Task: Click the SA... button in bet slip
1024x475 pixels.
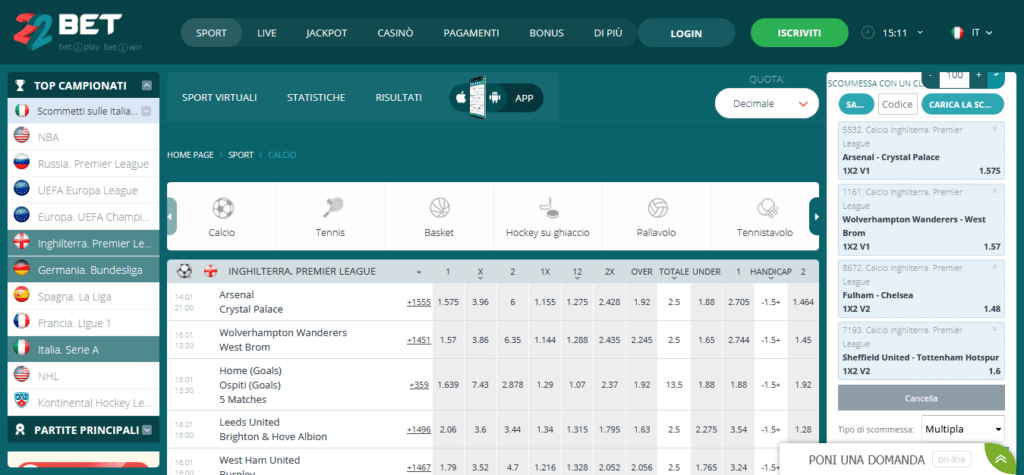Action: (x=856, y=105)
